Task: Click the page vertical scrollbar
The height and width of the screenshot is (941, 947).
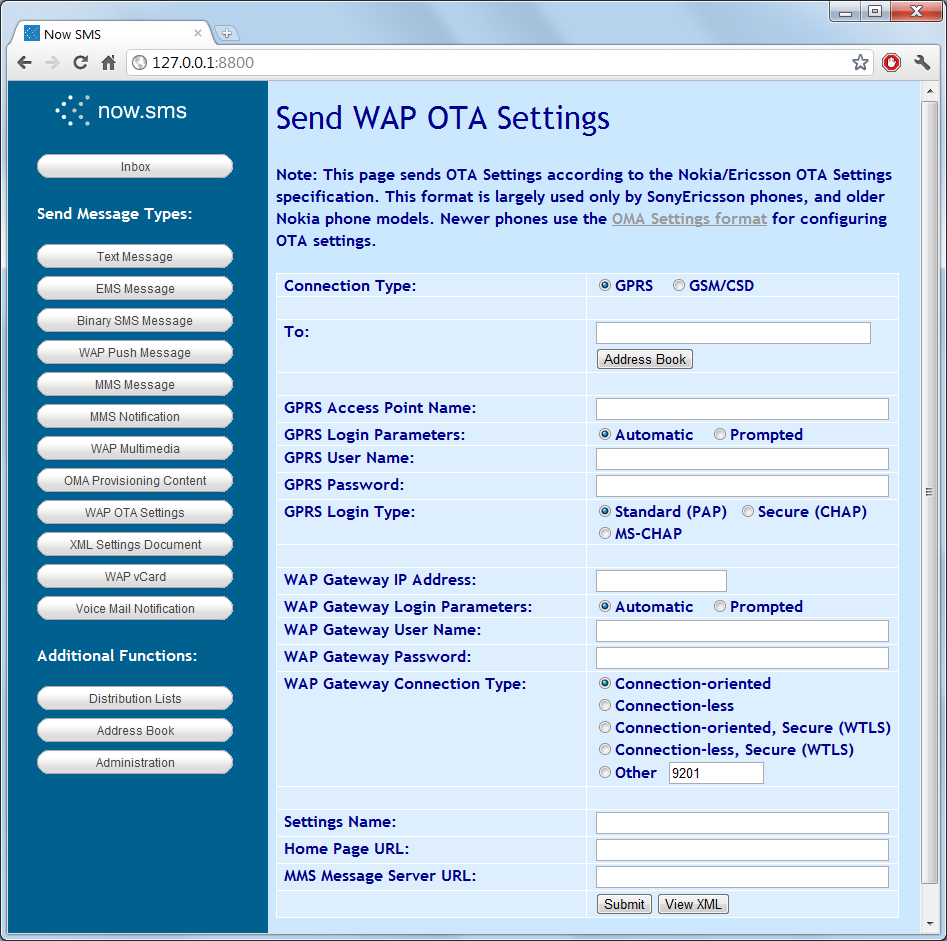Action: [x=929, y=490]
